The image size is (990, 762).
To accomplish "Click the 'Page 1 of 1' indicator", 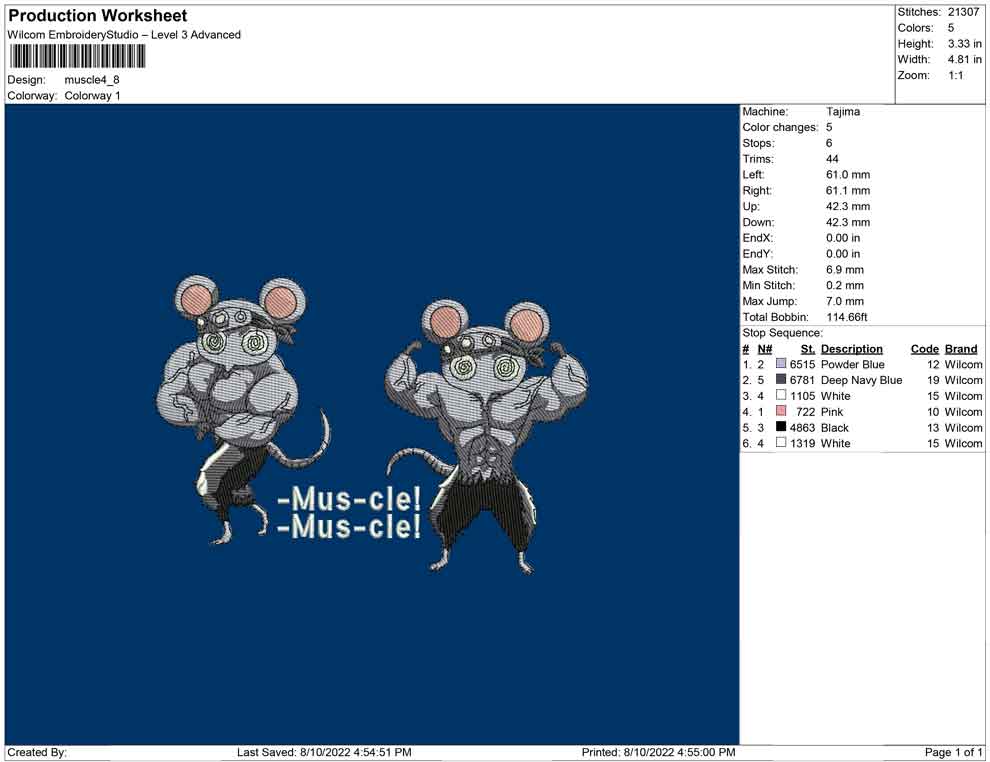I will (x=953, y=752).
